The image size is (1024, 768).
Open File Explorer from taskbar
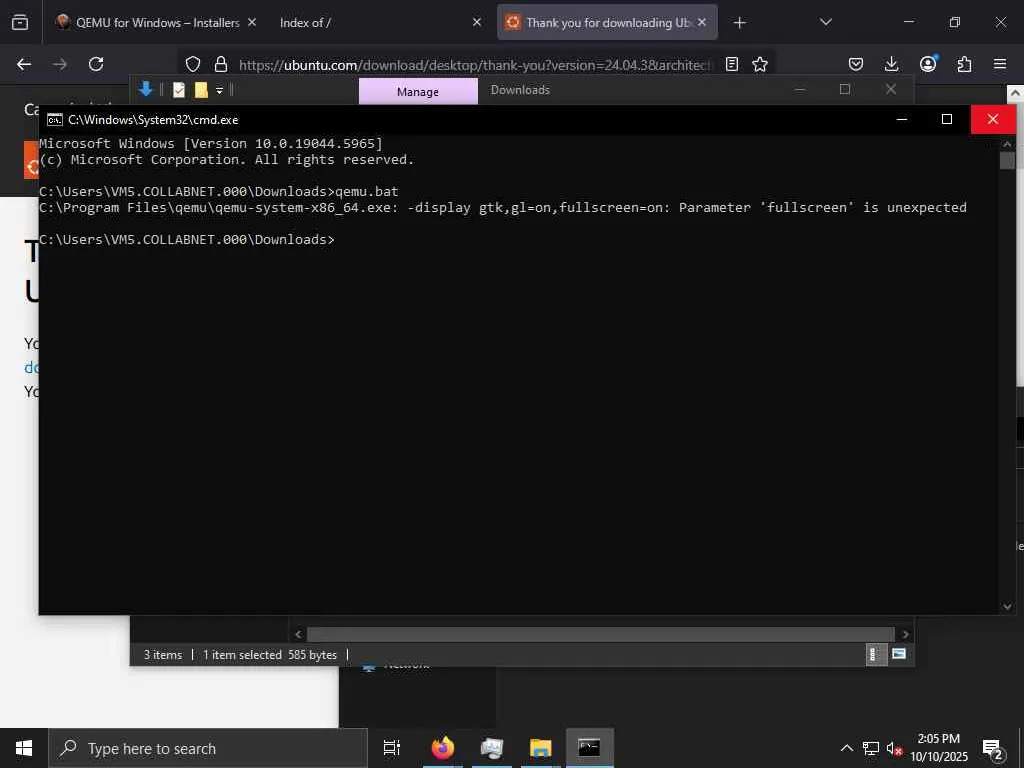(541, 748)
